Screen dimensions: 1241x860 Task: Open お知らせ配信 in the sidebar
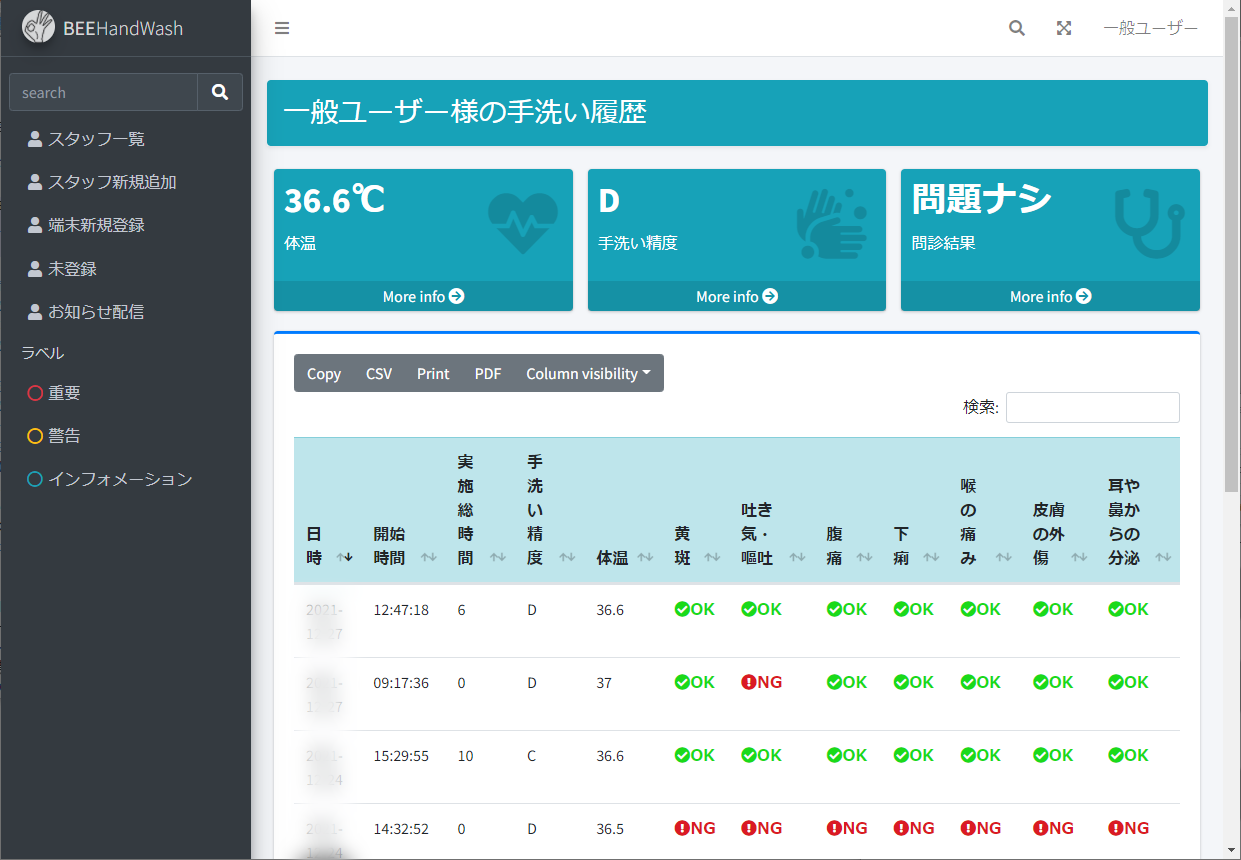click(x=96, y=312)
